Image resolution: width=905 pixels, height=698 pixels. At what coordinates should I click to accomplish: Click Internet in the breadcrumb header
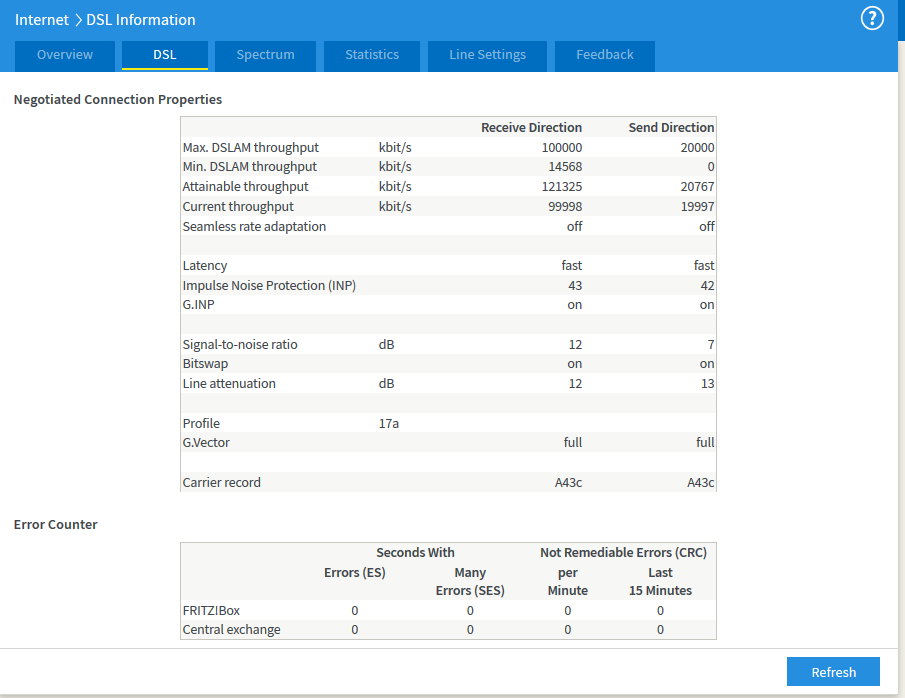point(42,20)
